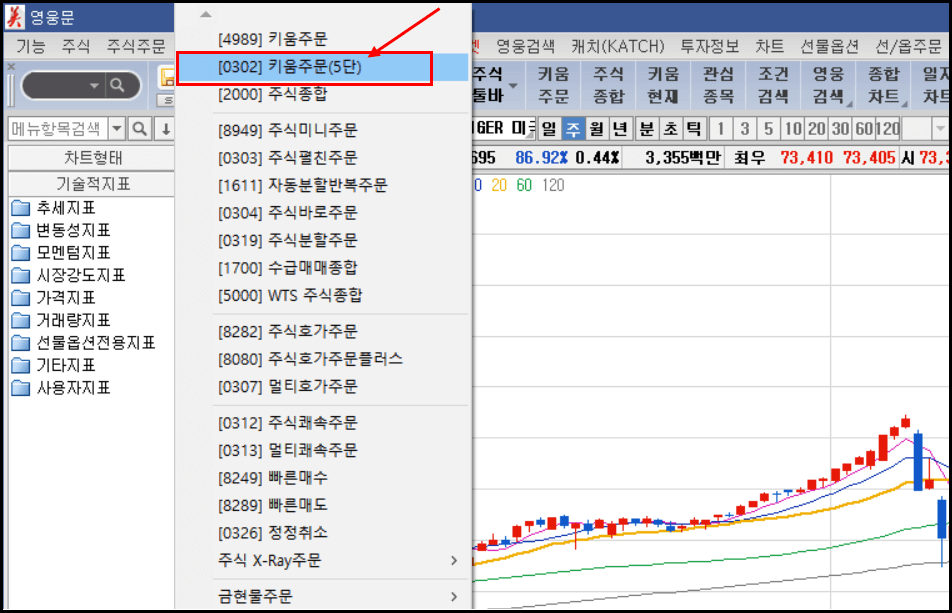Open the 메뉴항목검색 dropdown arrow
Screen dimensions: 952x613
(x=117, y=129)
